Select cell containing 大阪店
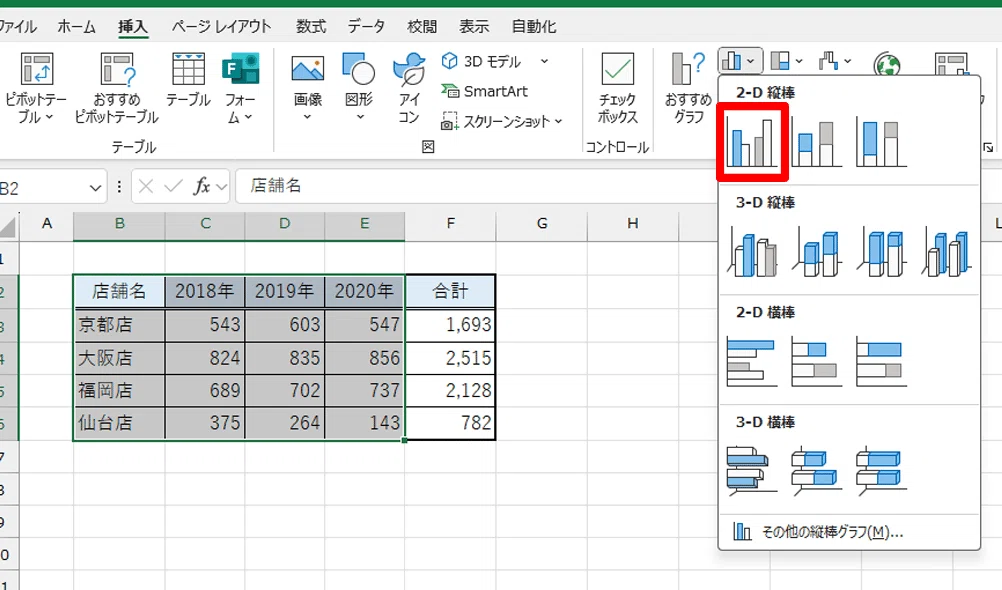Image resolution: width=1002 pixels, height=590 pixels. pos(119,358)
